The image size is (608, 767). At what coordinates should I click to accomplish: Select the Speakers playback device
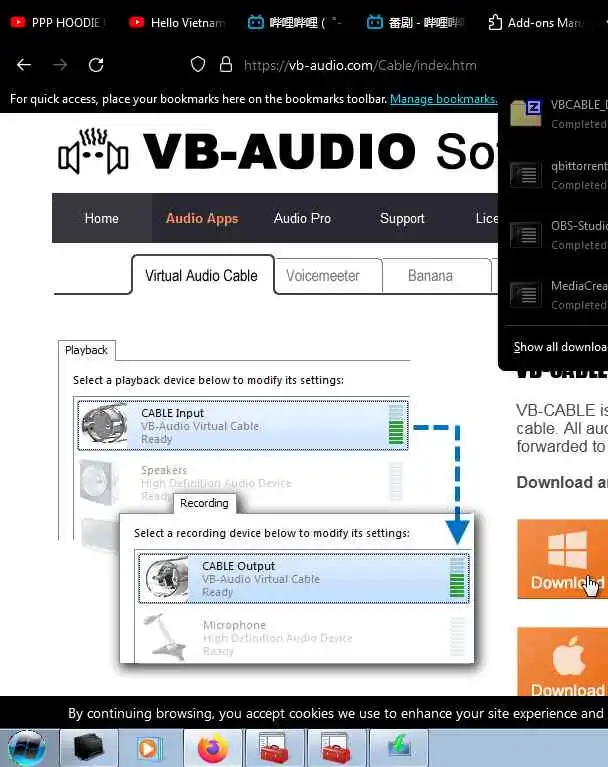click(243, 483)
